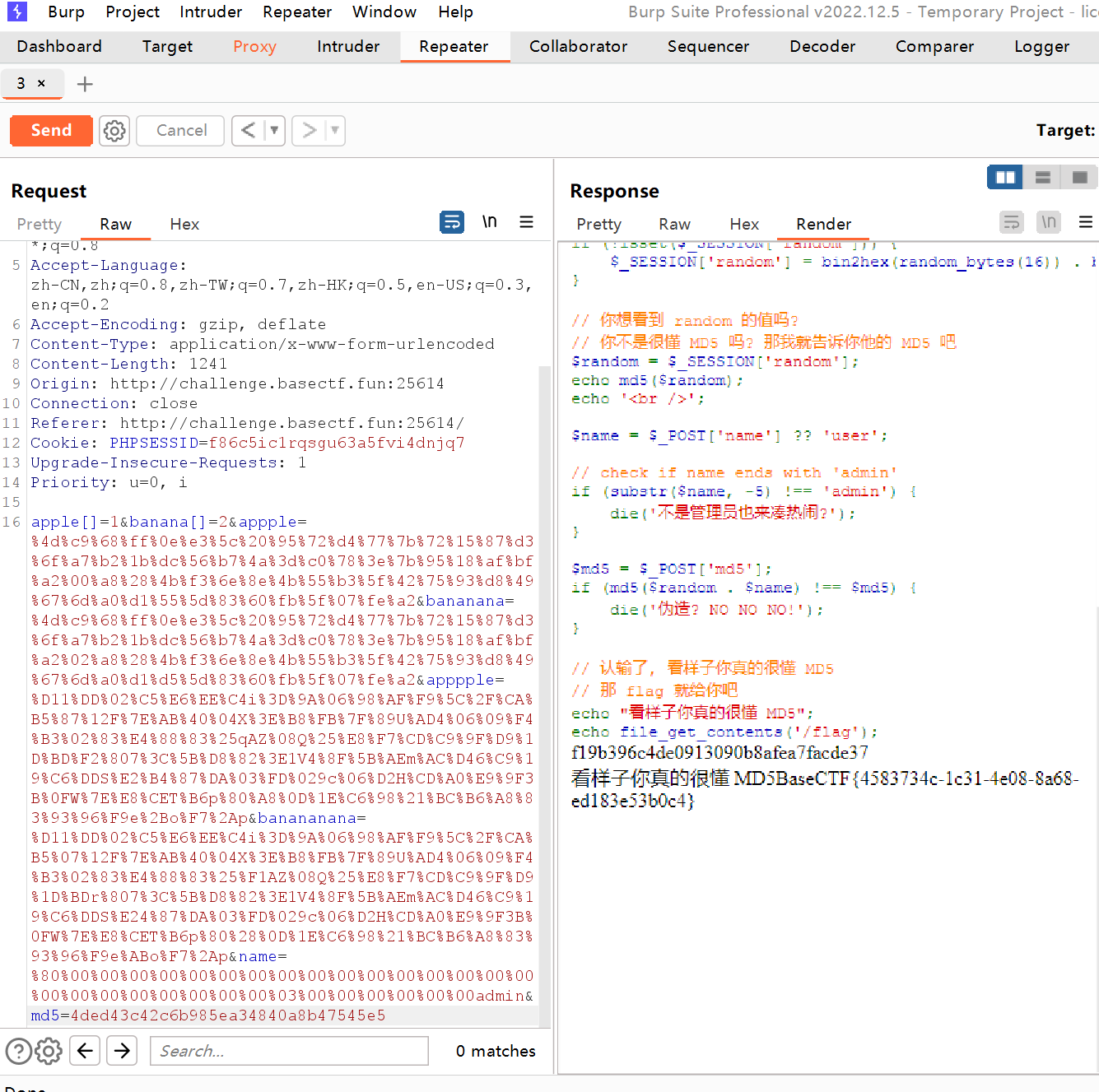
Task: Jump to next search match
Action: (x=122, y=1051)
